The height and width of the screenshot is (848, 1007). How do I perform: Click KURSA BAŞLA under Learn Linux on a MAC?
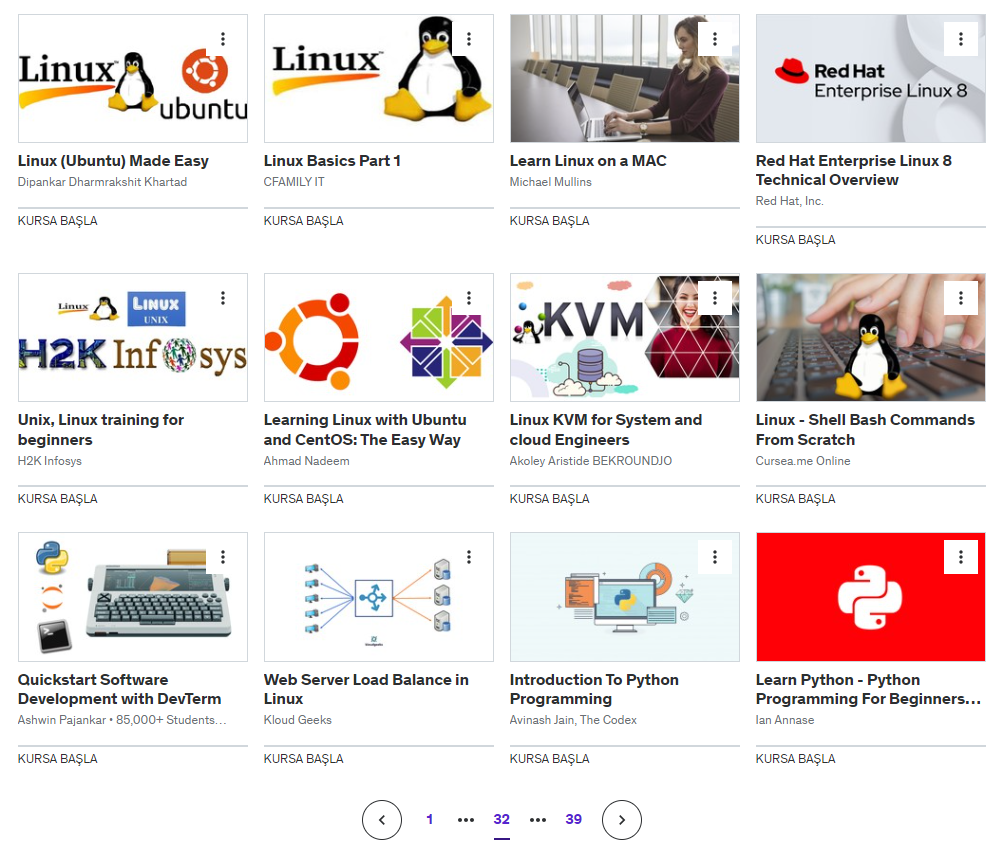550,221
